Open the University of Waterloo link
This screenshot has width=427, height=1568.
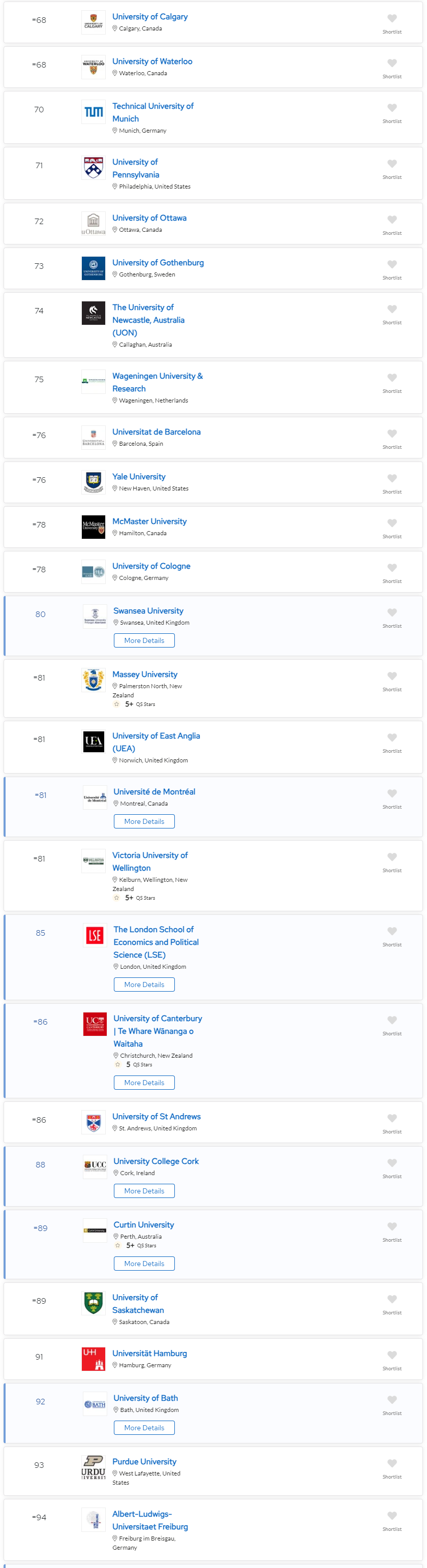tap(151, 62)
